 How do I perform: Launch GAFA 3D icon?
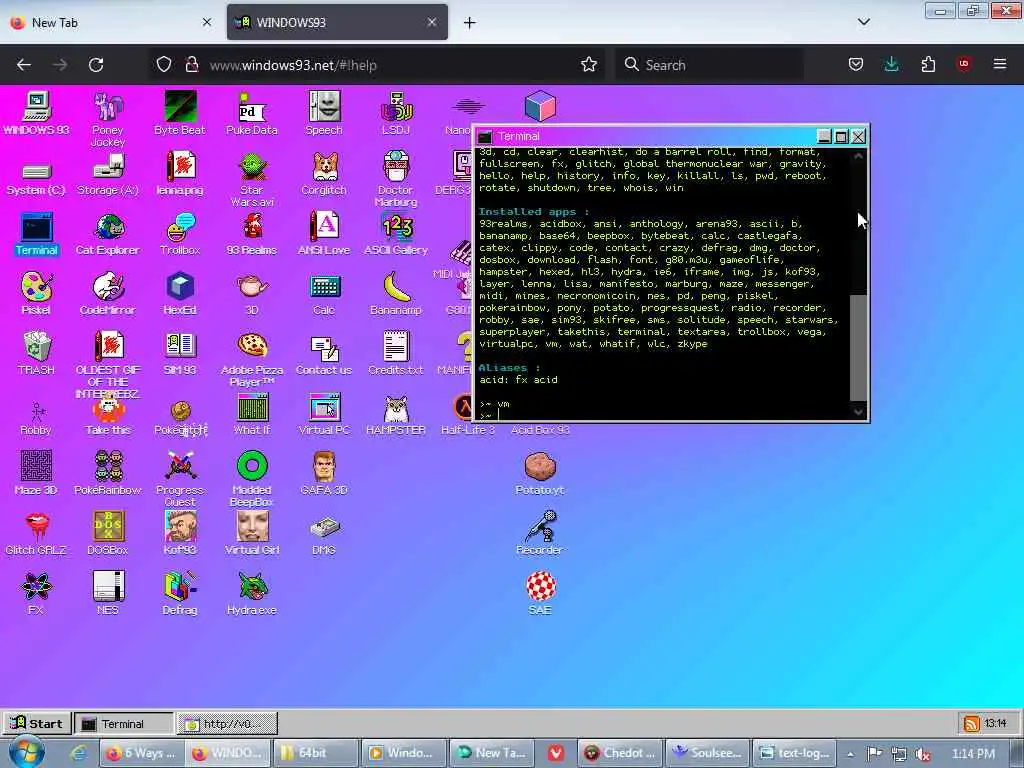click(x=324, y=473)
